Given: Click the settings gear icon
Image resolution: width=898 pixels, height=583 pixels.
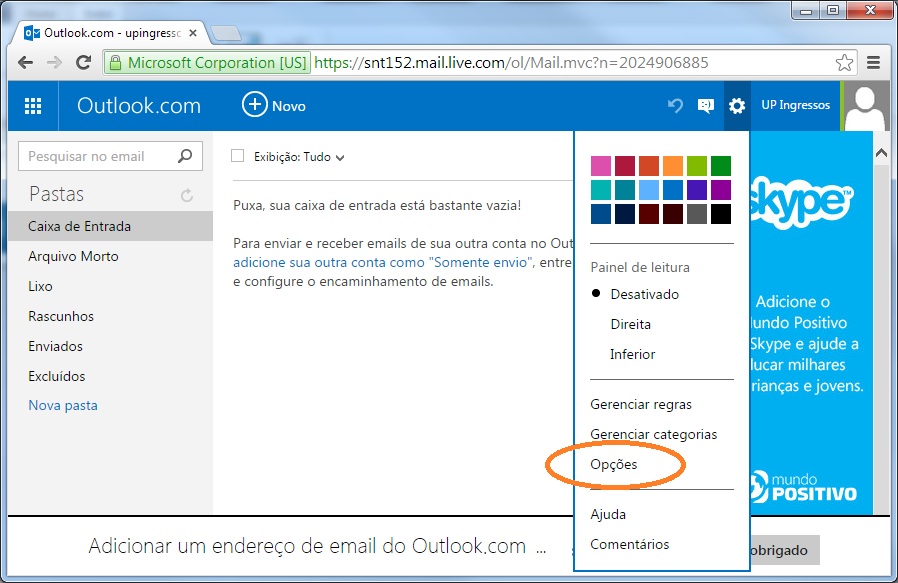Looking at the screenshot, I should (x=737, y=106).
